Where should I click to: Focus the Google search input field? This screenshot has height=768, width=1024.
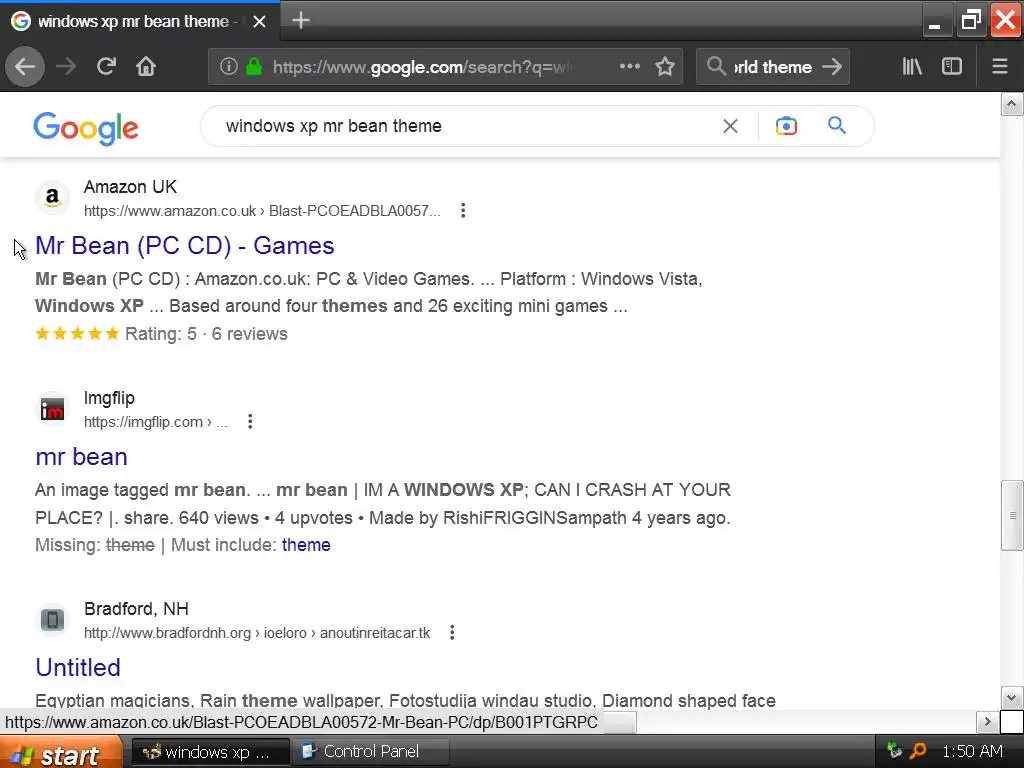click(457, 126)
